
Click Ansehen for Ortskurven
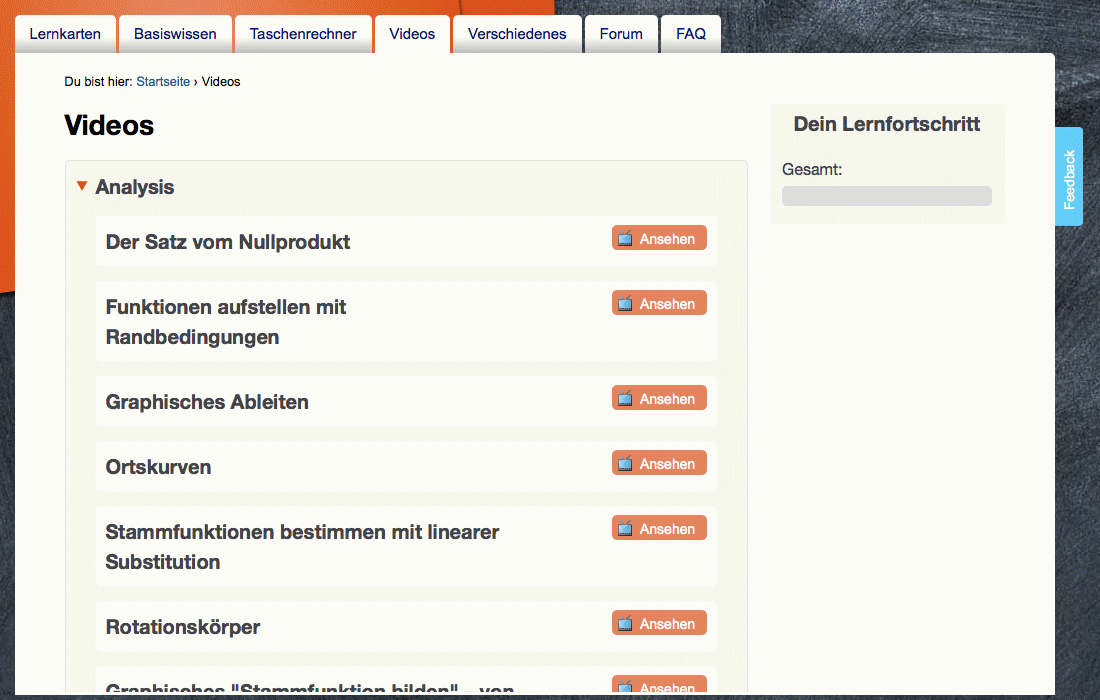pyautogui.click(x=659, y=464)
